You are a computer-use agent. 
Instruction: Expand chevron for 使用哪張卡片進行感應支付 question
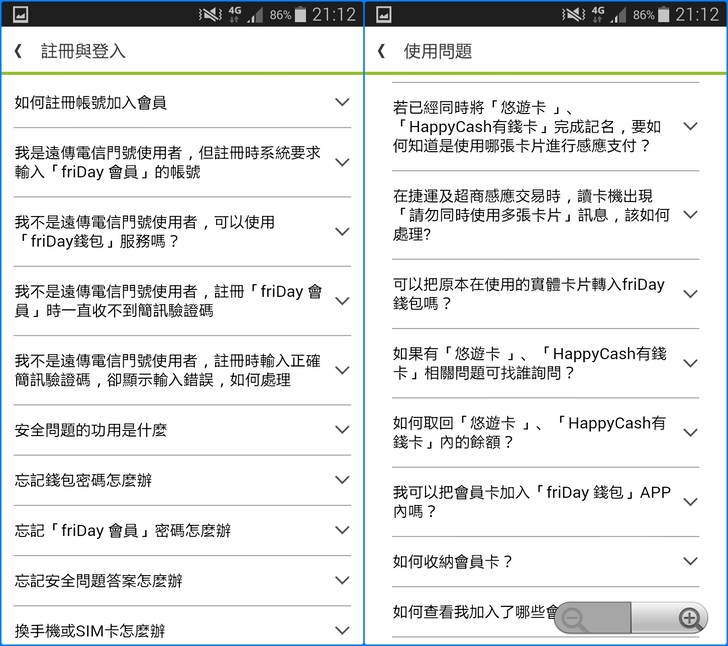point(691,126)
